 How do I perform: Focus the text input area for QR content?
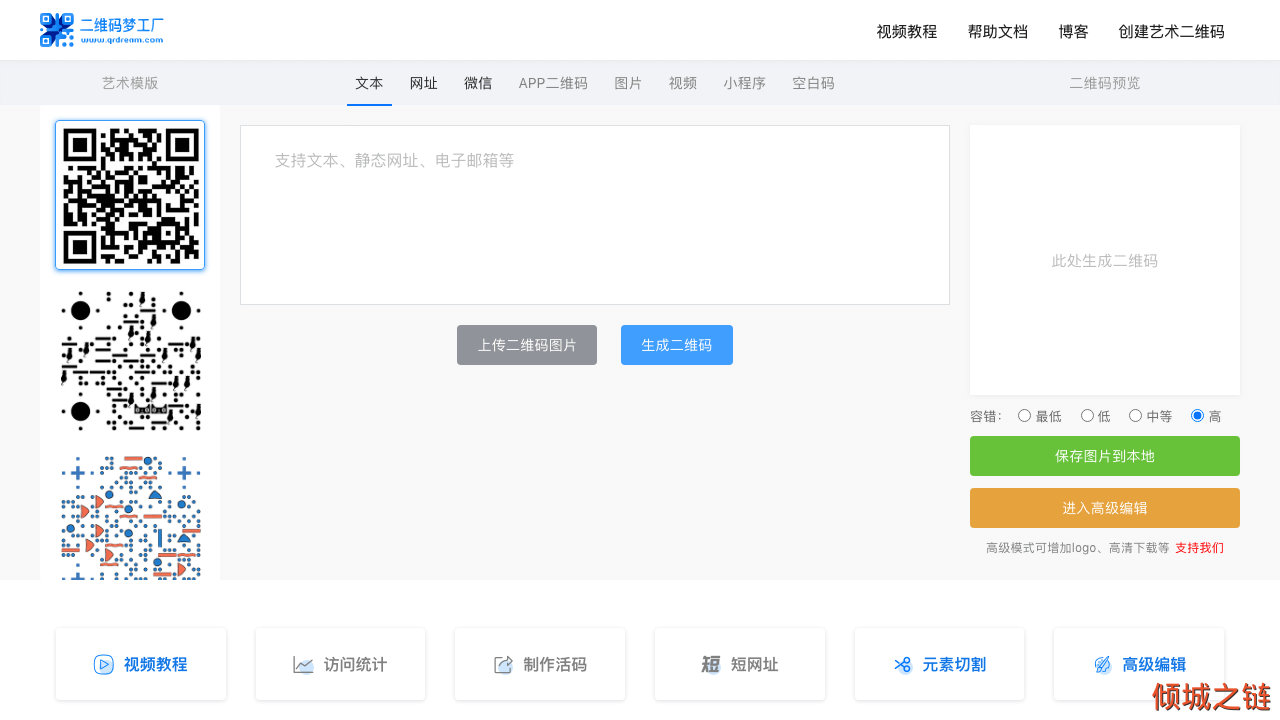[595, 215]
